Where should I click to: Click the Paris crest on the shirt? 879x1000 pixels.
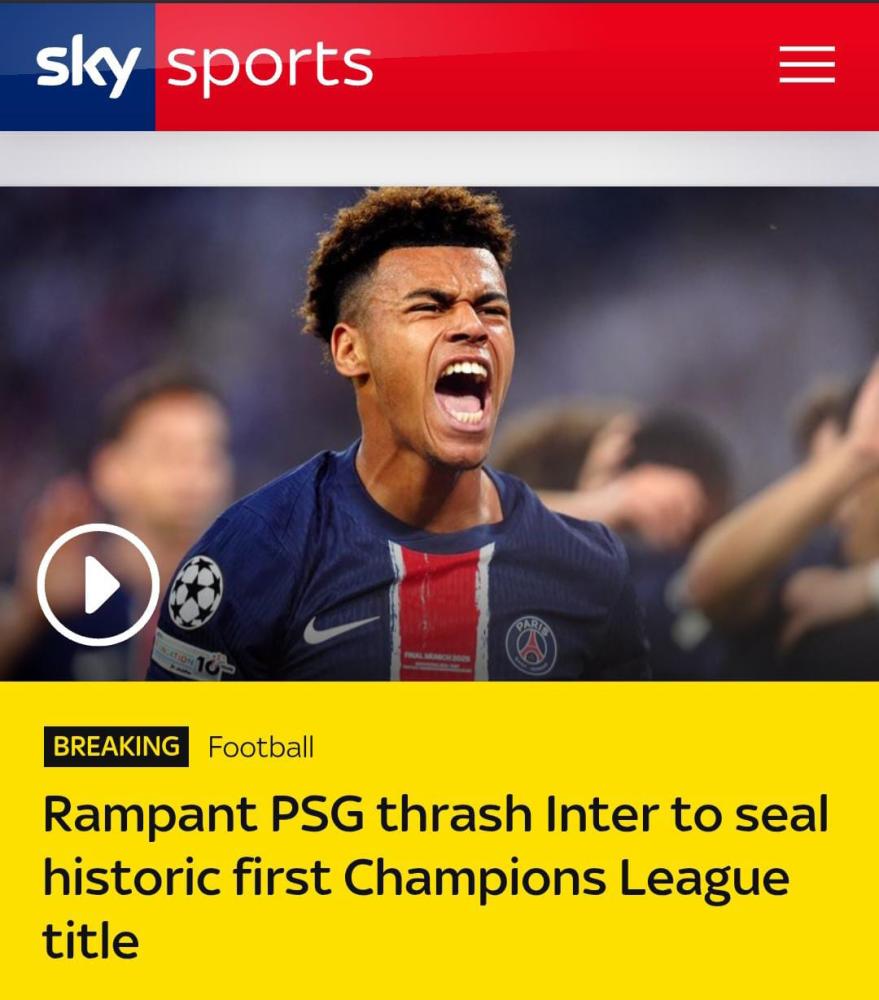[x=531, y=645]
